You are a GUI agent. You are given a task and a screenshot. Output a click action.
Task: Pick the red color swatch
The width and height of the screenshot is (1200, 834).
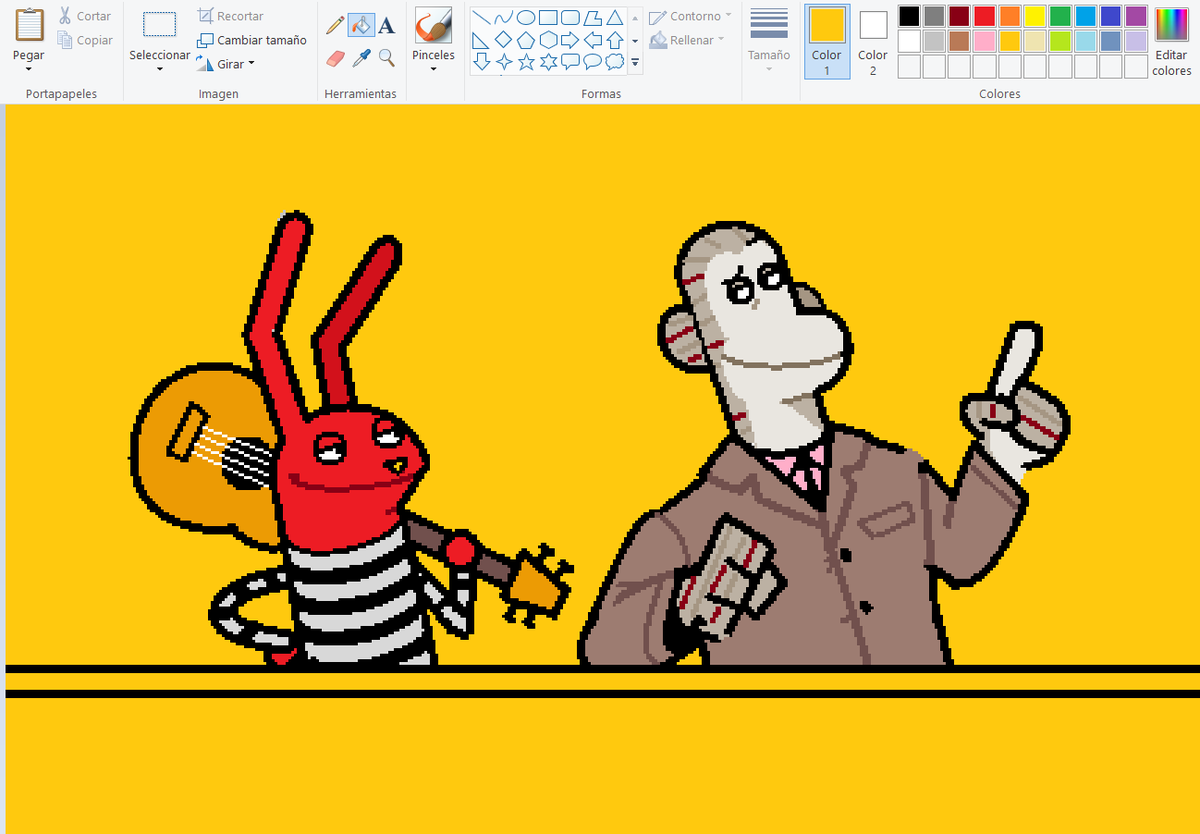tap(985, 16)
